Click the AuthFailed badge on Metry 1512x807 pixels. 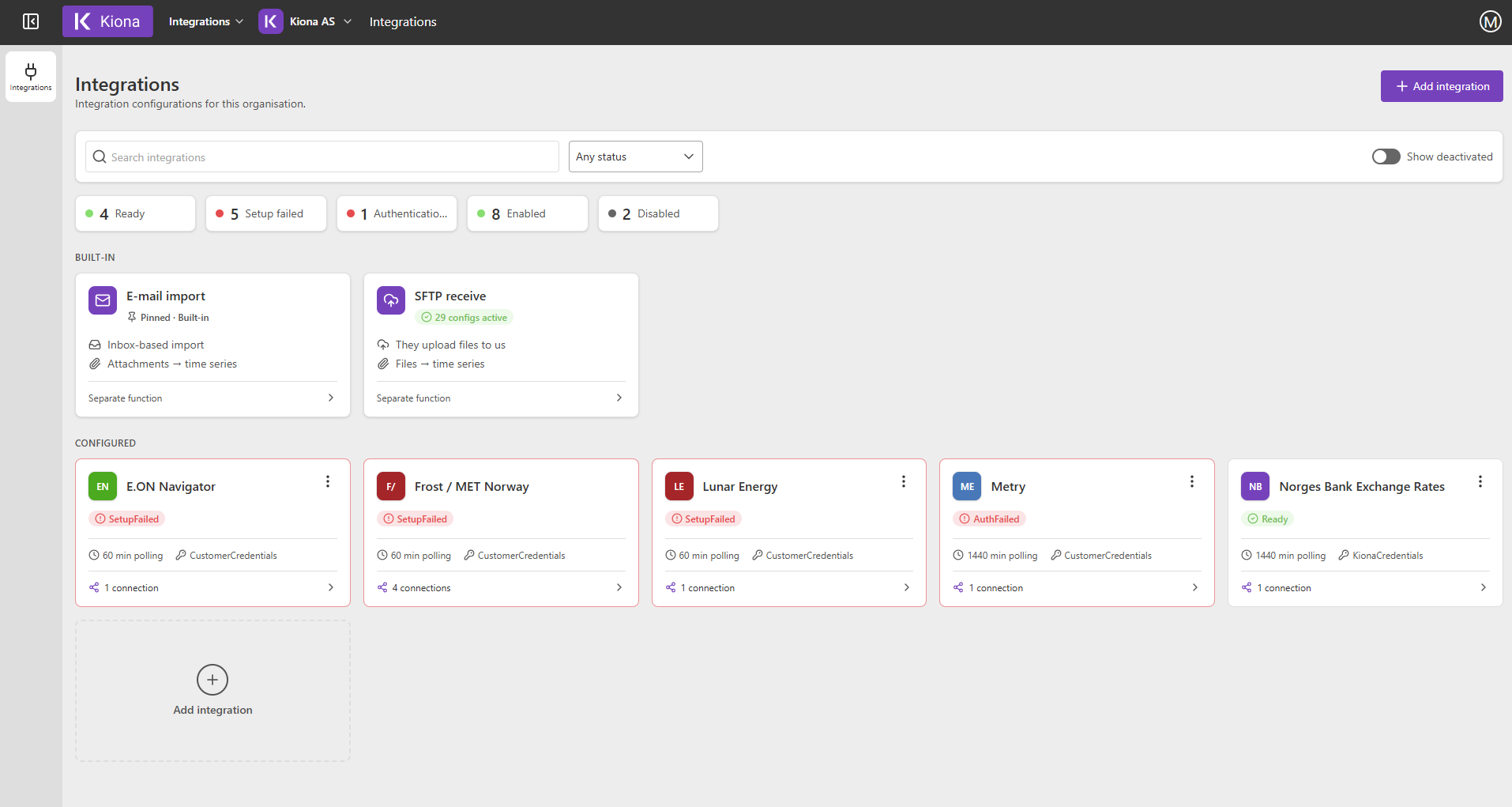(x=989, y=519)
